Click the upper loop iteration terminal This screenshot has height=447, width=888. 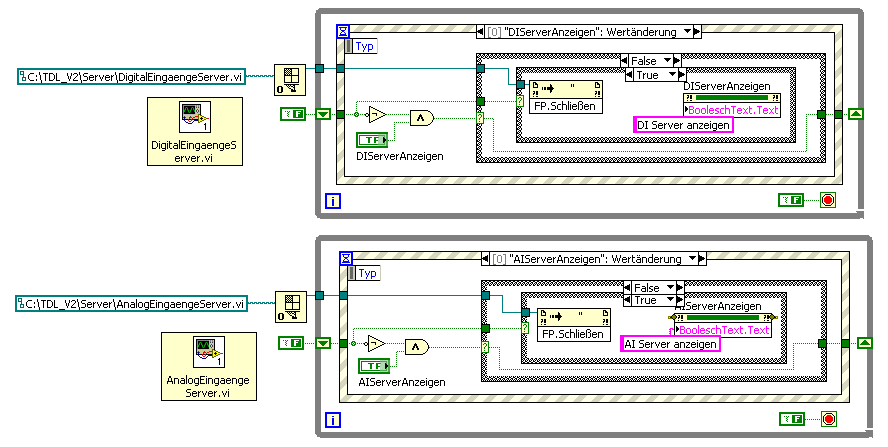333,201
